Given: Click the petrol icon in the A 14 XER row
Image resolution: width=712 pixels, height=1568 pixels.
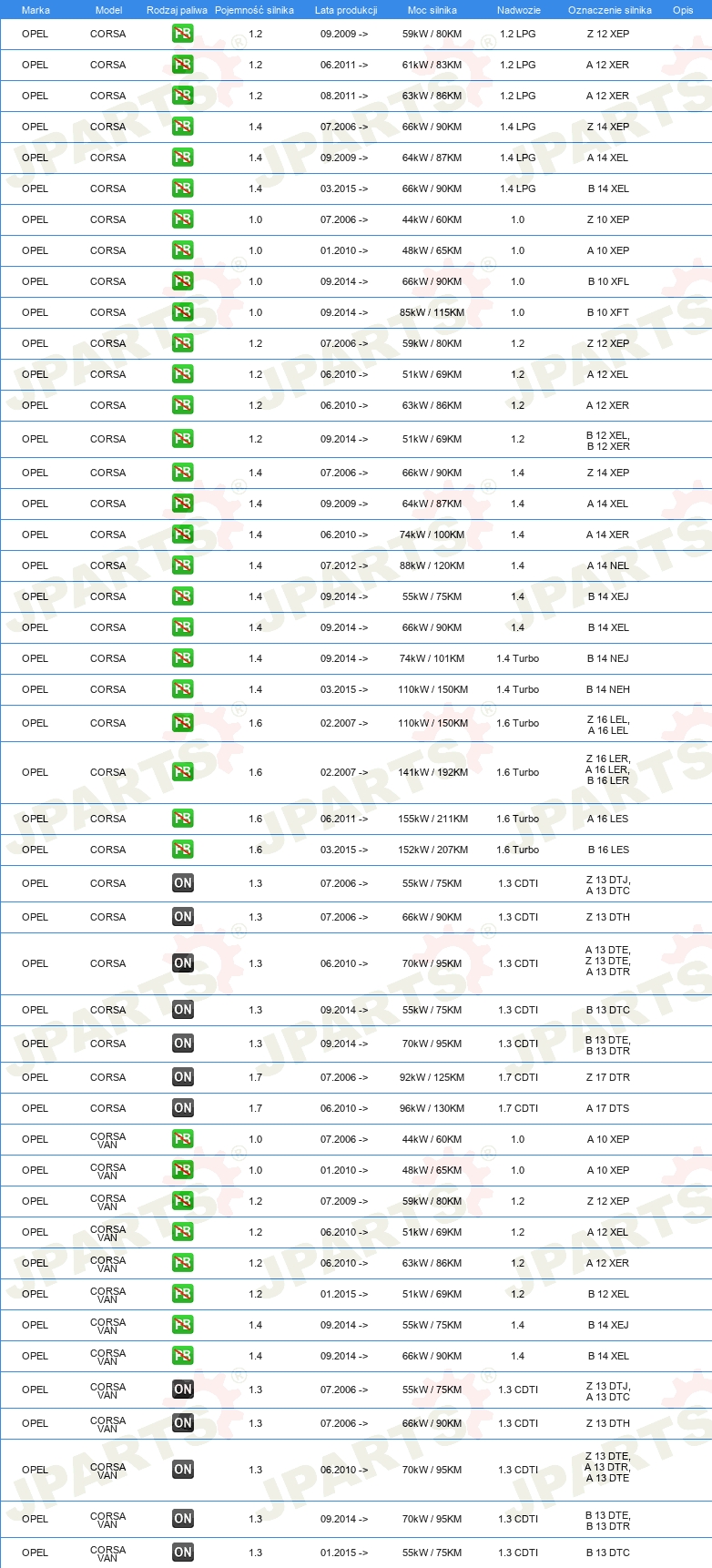Looking at the screenshot, I should pyautogui.click(x=182, y=535).
